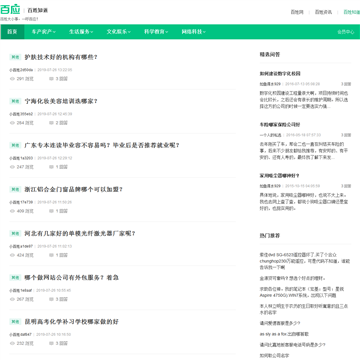Click the '2 回复' count under 宁海化妆 question
Screen dimensions: 360x360
61,123
